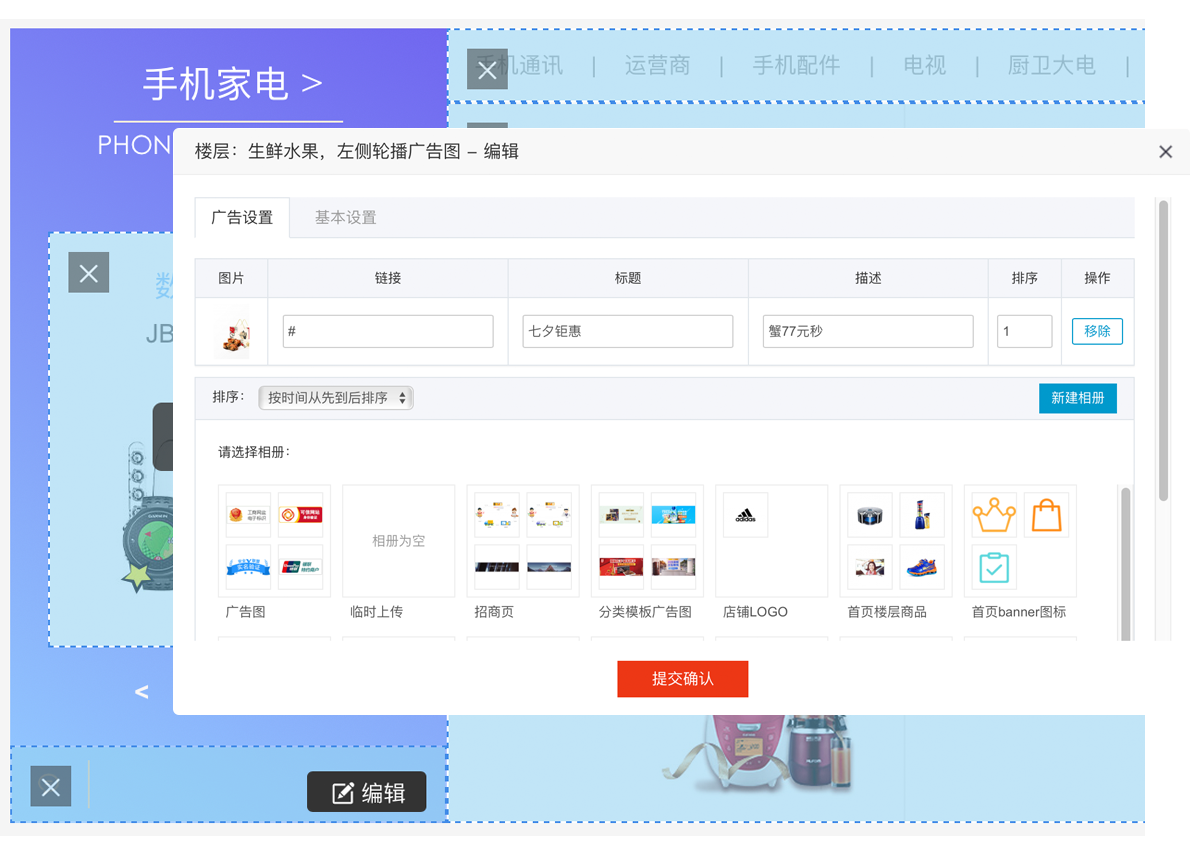Open the 分类模板广告图 album
Image resolution: width=1190 pixels, height=844 pixels.
(x=647, y=541)
